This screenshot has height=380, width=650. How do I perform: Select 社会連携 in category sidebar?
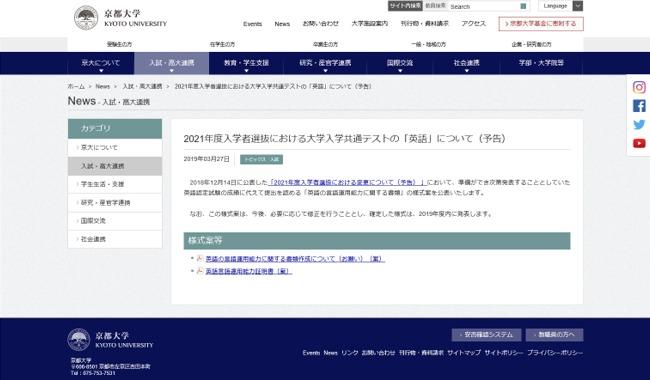click(x=115, y=240)
